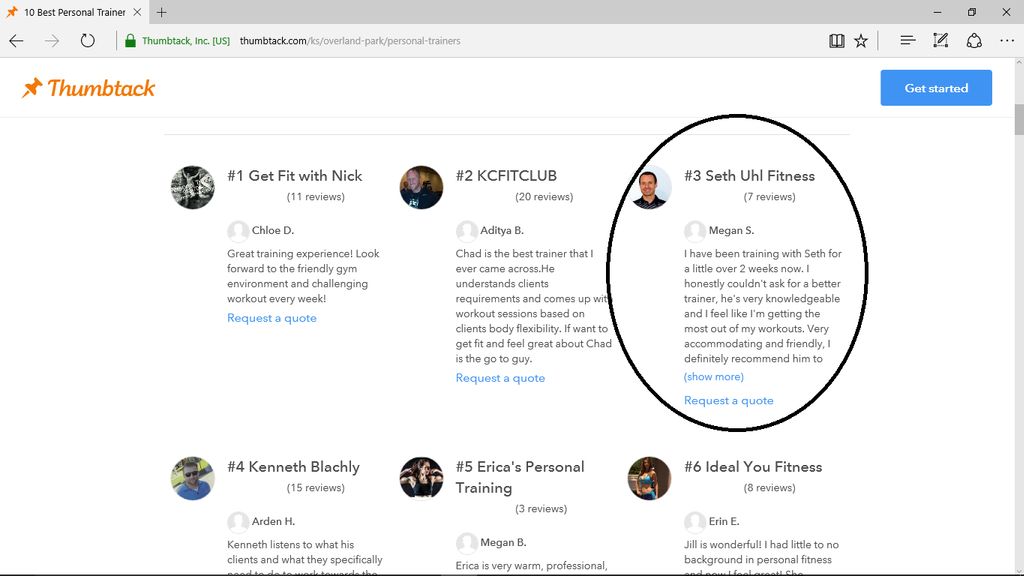Refresh the page with the reload icon
Screen dimensions: 1024x576
click(x=87, y=41)
